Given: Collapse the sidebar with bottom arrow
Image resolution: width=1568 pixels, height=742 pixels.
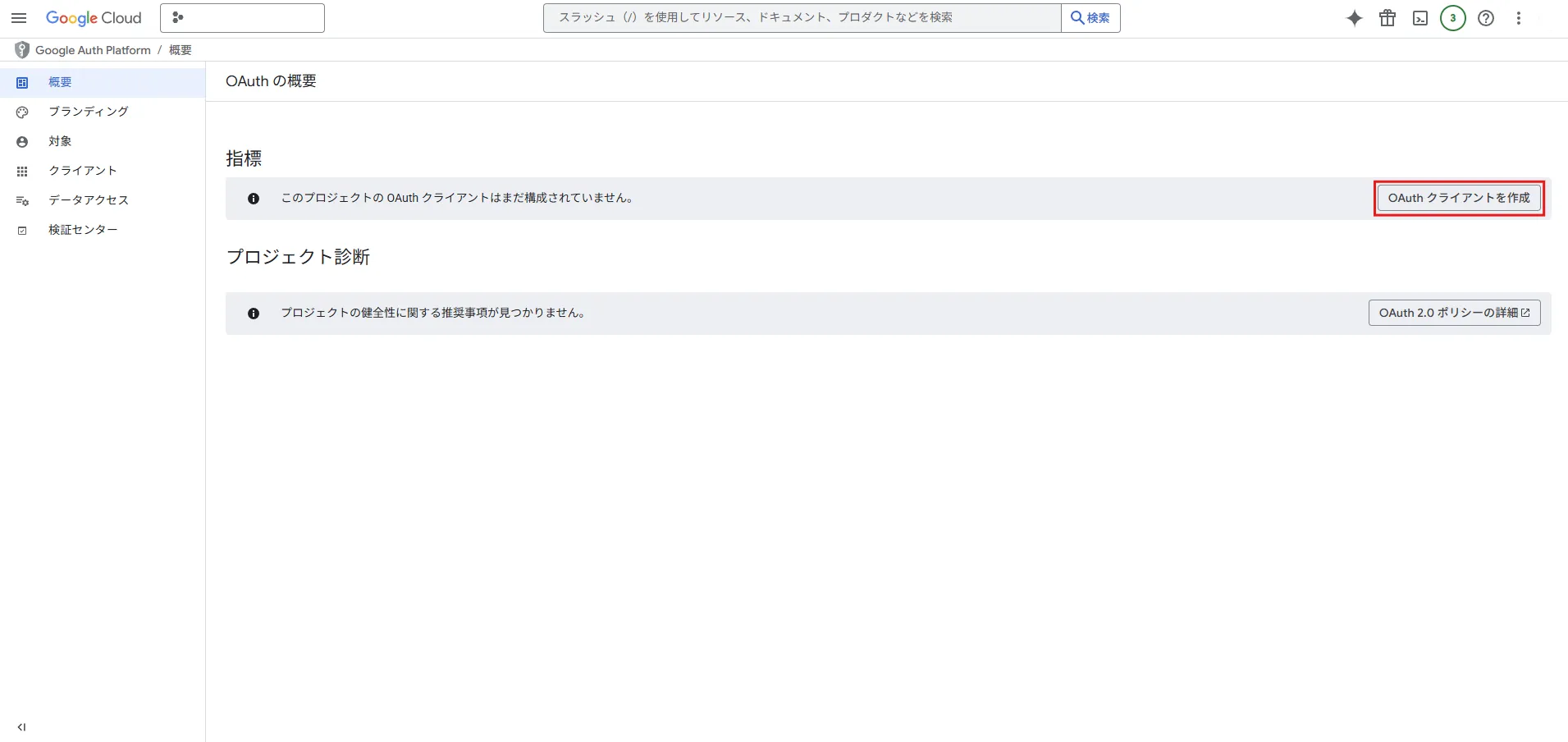Looking at the screenshot, I should (21, 727).
